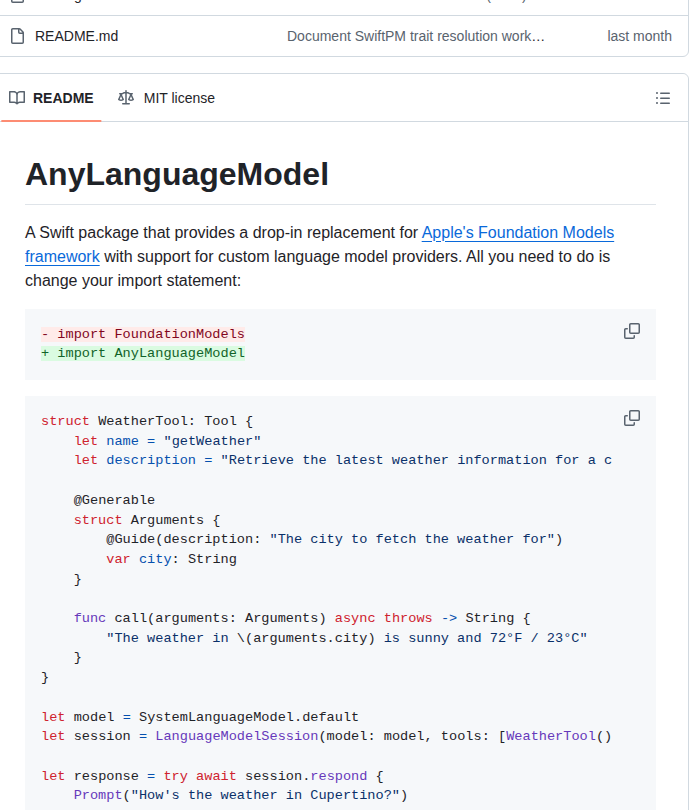Click the "struct Arguments {" line
This screenshot has width=690, height=810.
pyautogui.click(x=147, y=520)
